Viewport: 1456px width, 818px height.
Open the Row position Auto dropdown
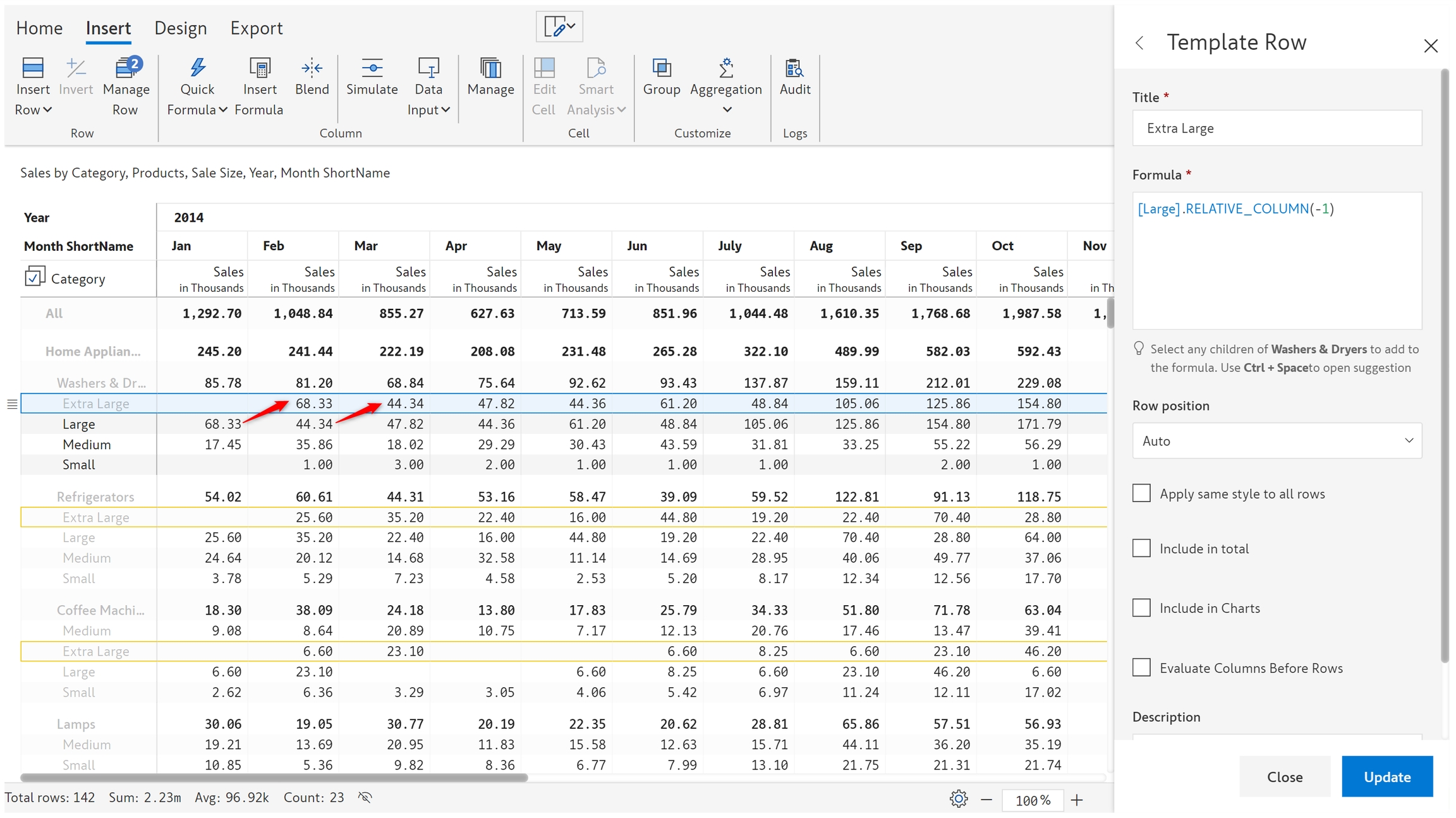coord(1277,441)
